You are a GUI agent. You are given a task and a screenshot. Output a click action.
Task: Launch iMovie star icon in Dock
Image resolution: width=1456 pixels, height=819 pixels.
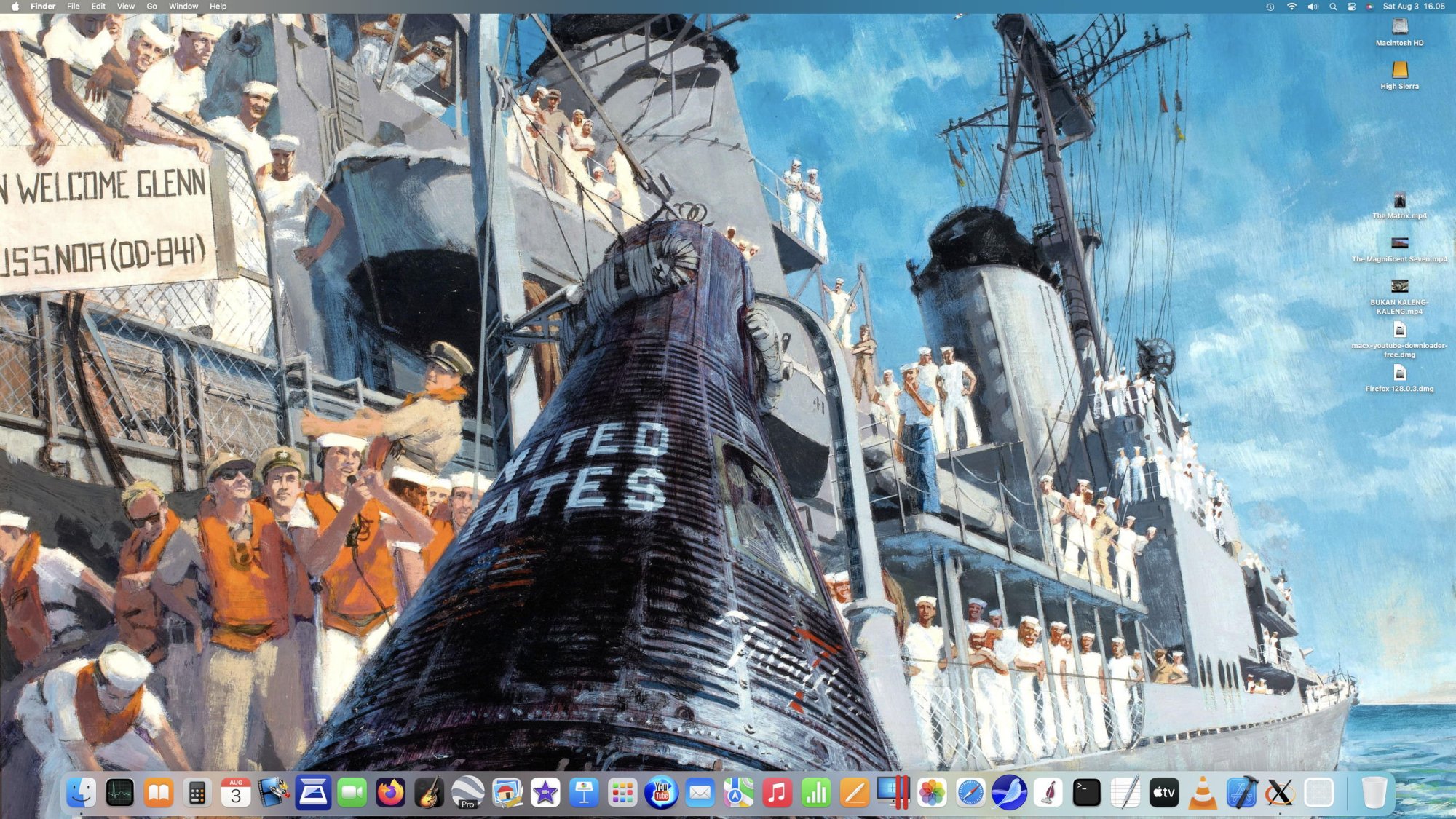545,793
